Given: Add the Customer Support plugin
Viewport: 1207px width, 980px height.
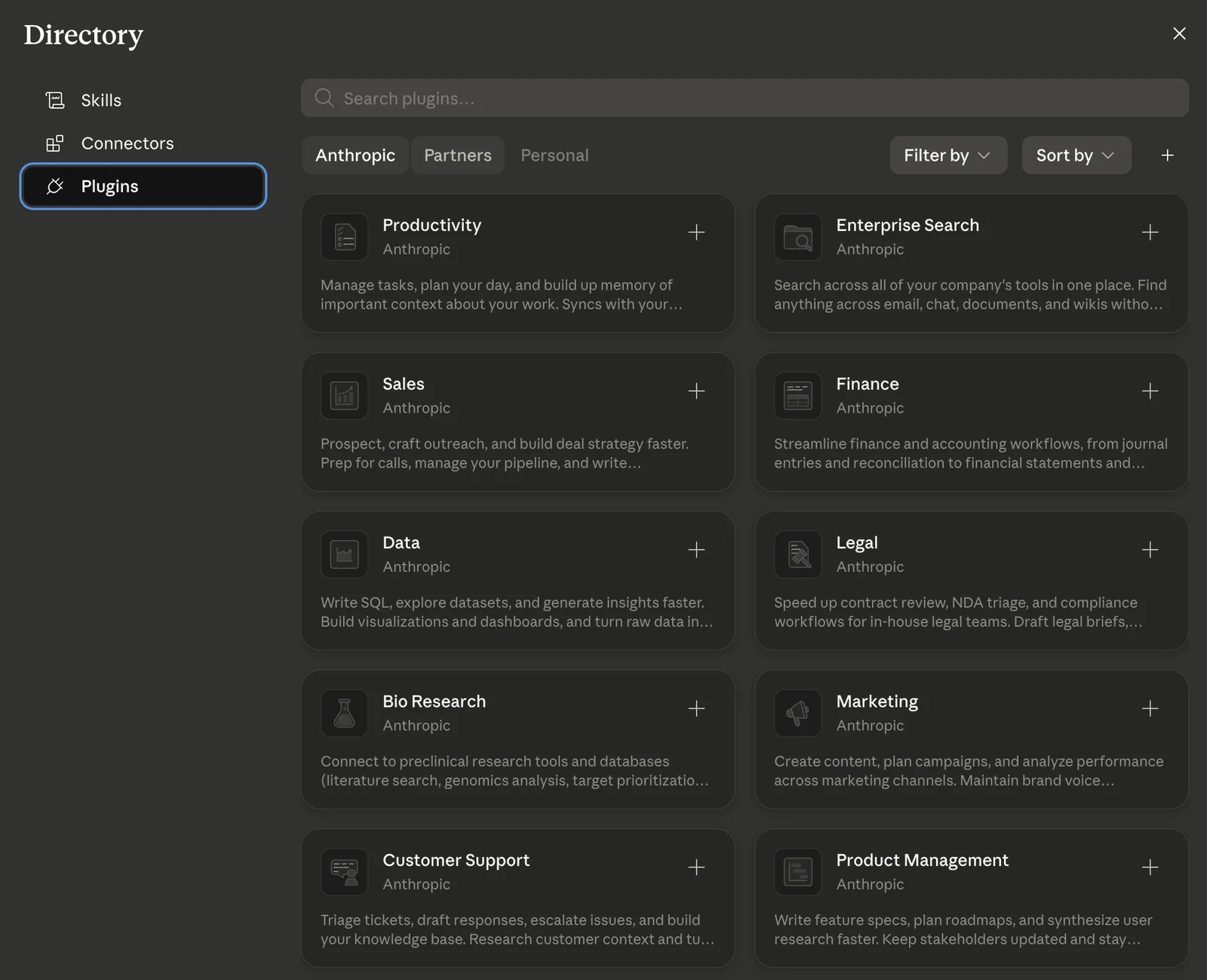Looking at the screenshot, I should 696,868.
